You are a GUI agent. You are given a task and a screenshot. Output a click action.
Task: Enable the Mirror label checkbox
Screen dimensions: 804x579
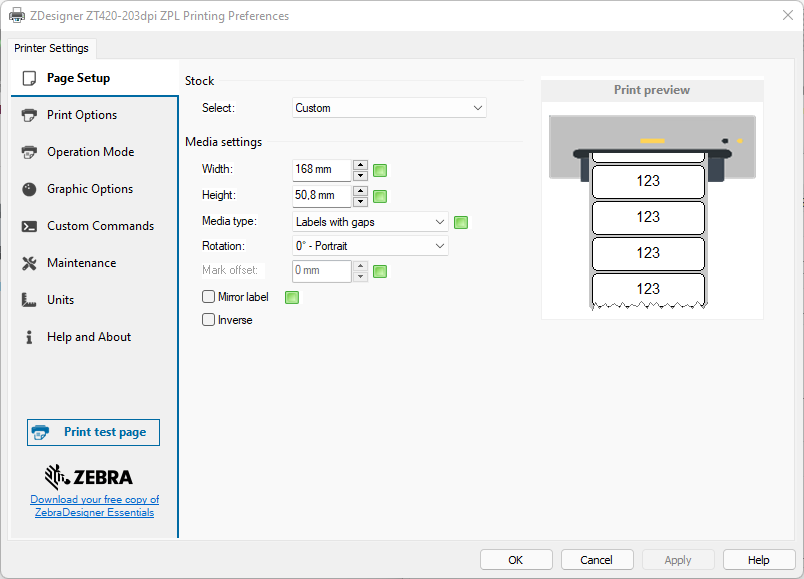(x=208, y=297)
